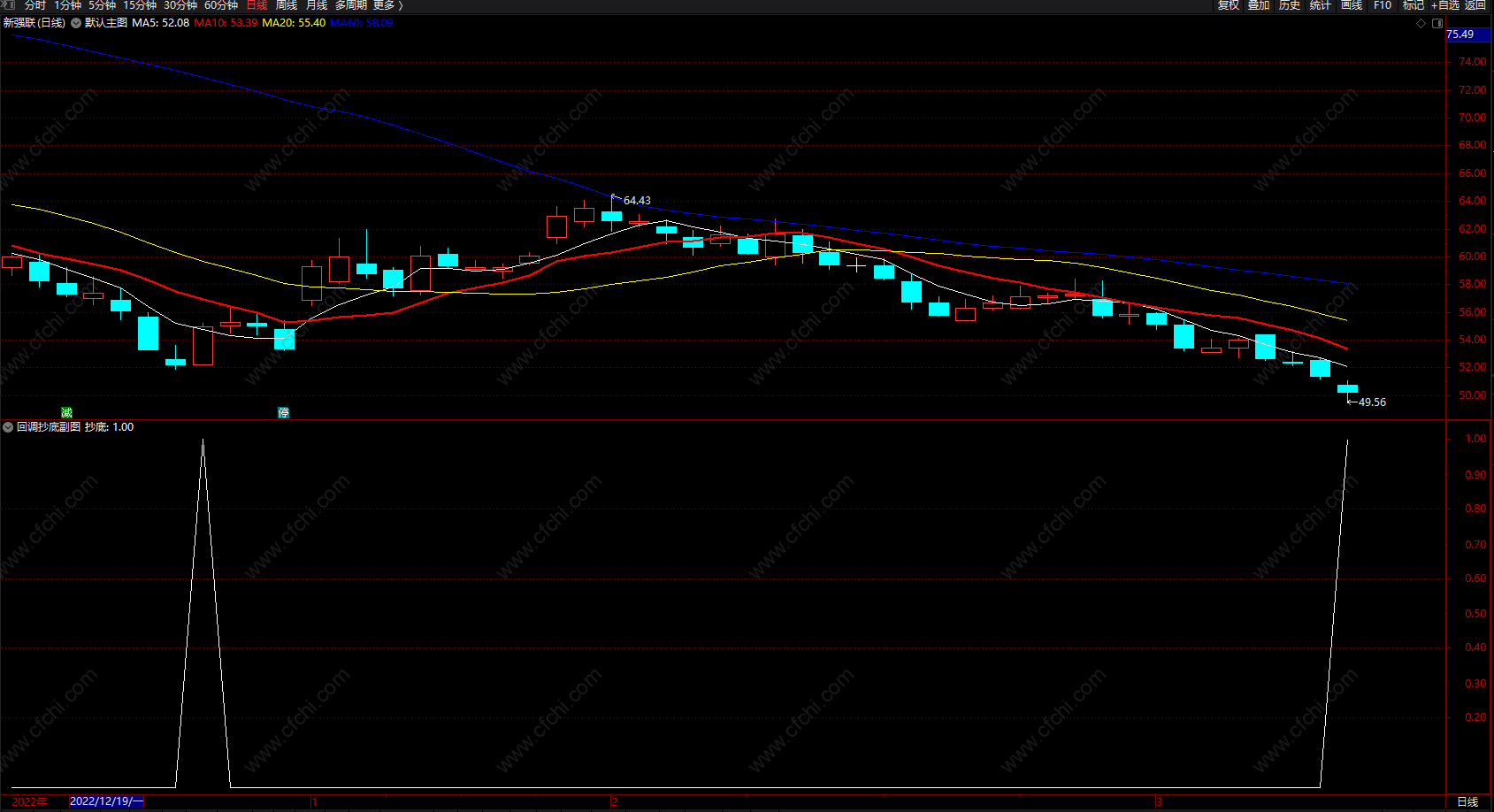Open the 统计 statistics button
The image size is (1494, 812).
point(1321,5)
